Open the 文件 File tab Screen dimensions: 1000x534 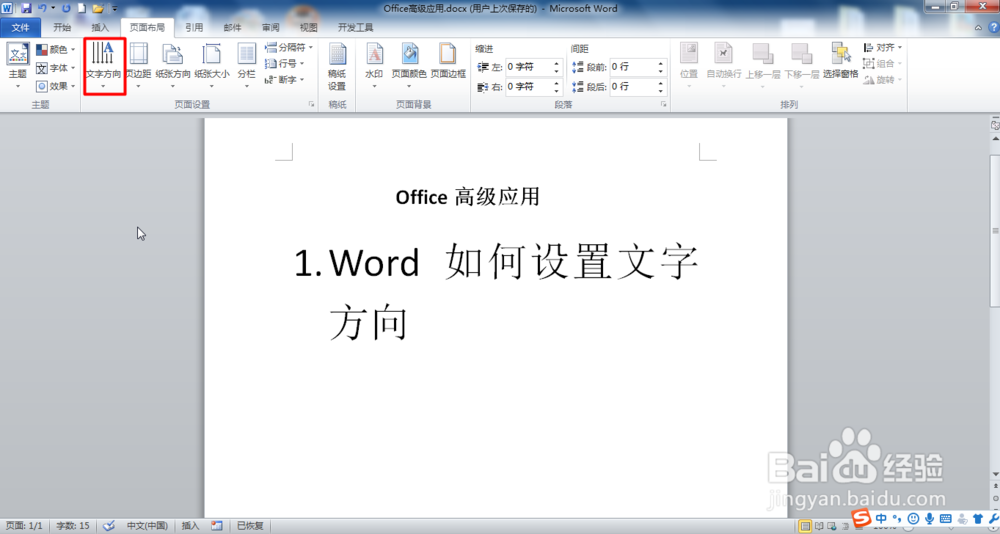[x=20, y=27]
